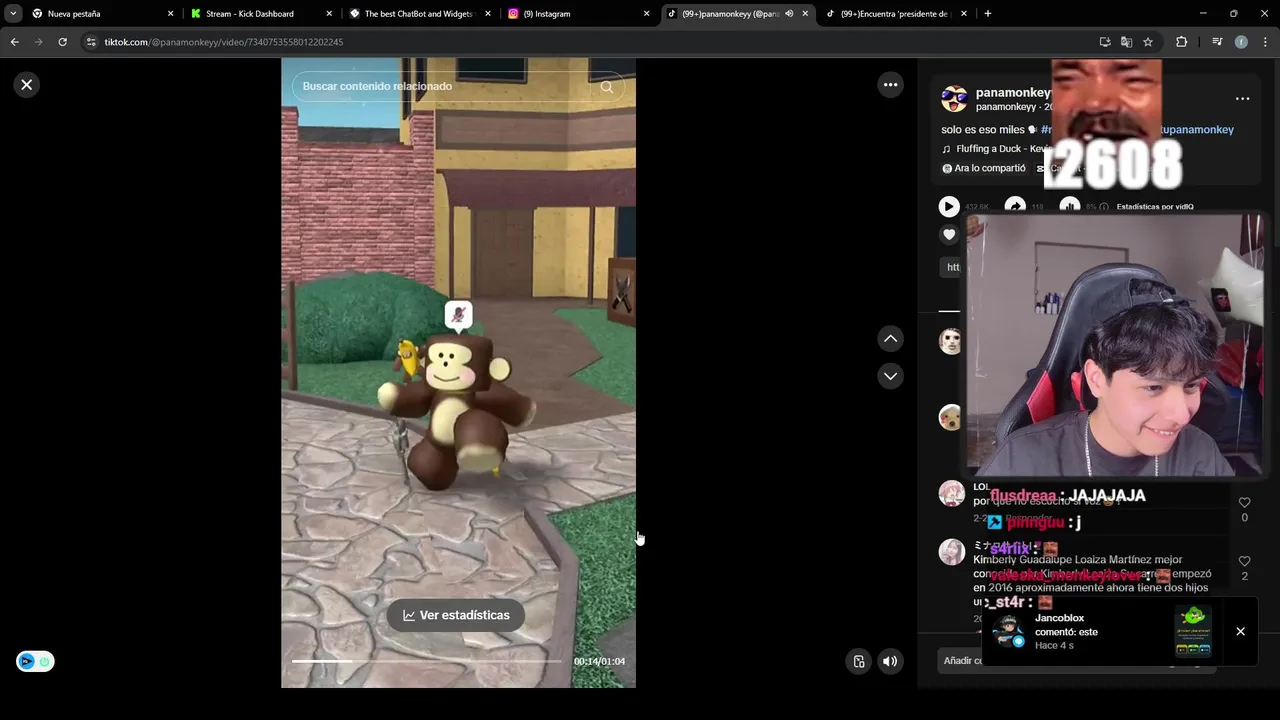Like the Kimberly Guadalupe comment heart
The image size is (1280, 720).
(1244, 562)
